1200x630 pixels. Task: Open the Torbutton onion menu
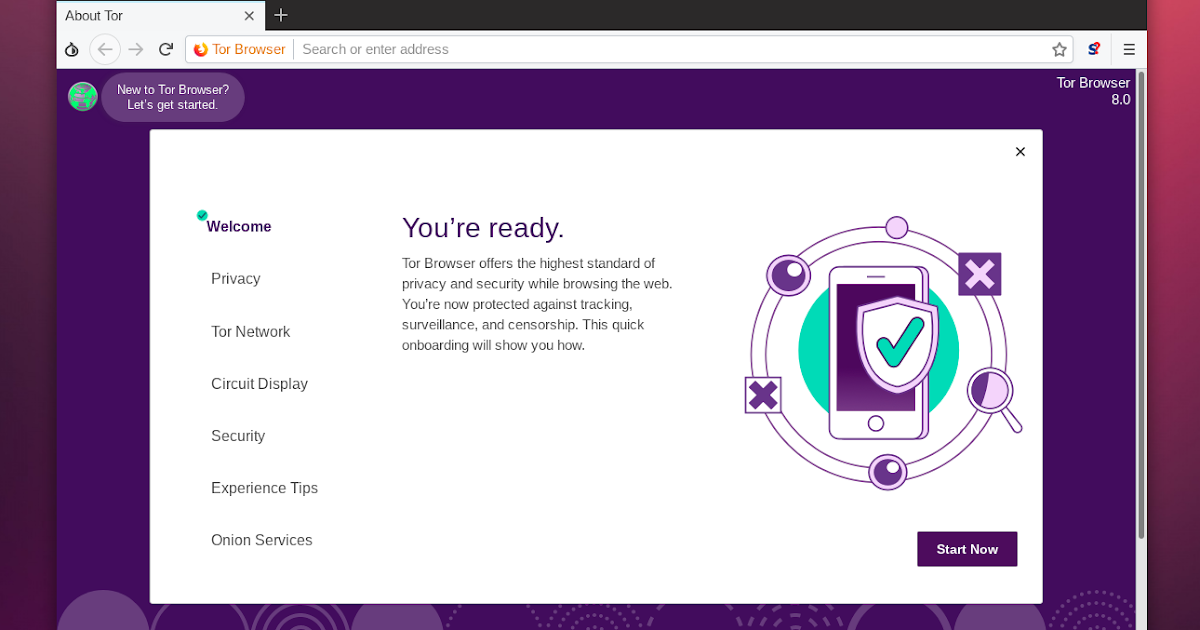click(x=71, y=49)
